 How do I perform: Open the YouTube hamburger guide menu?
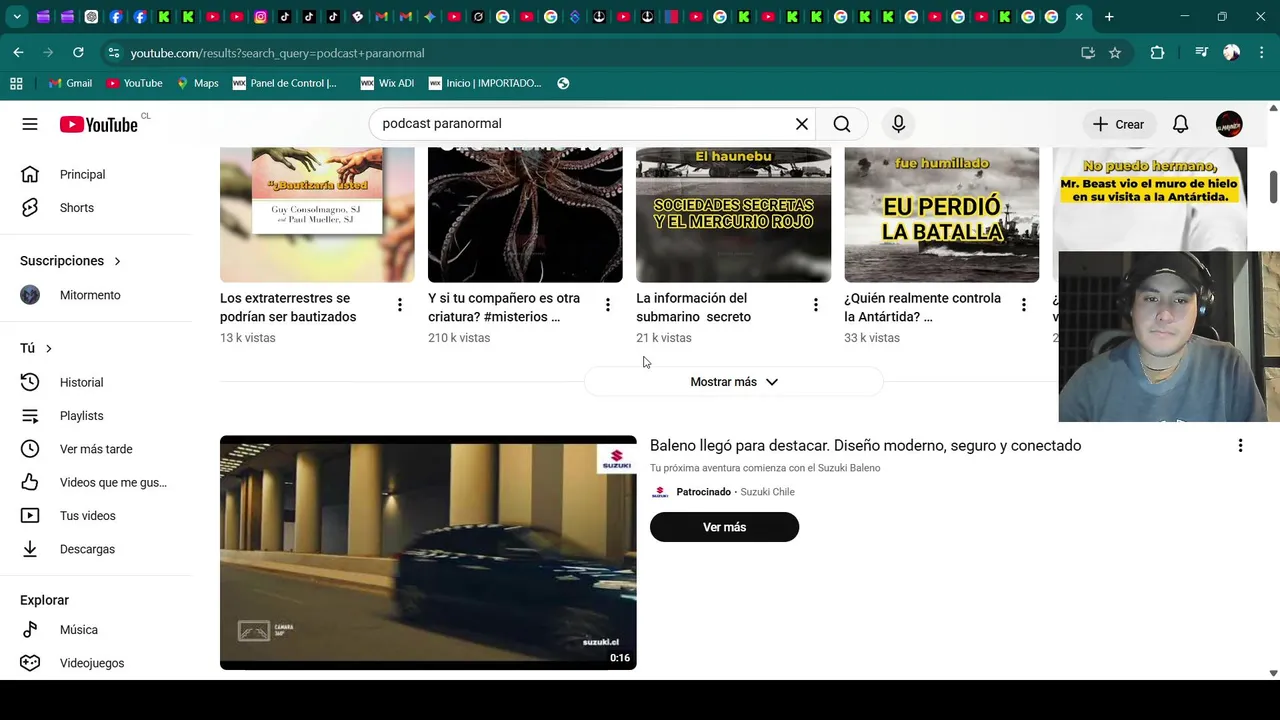pyautogui.click(x=30, y=124)
